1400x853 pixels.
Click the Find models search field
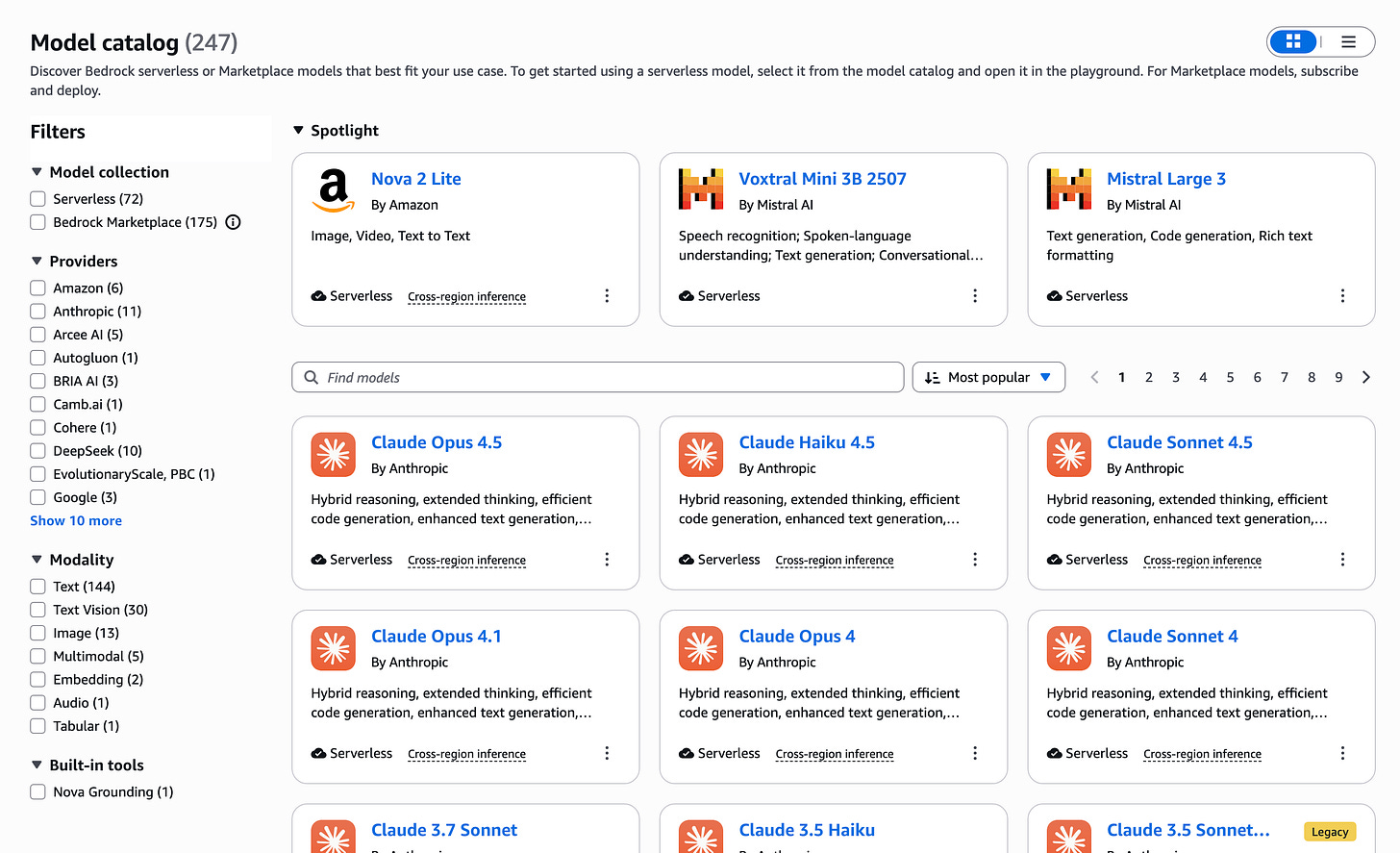pyautogui.click(x=597, y=377)
